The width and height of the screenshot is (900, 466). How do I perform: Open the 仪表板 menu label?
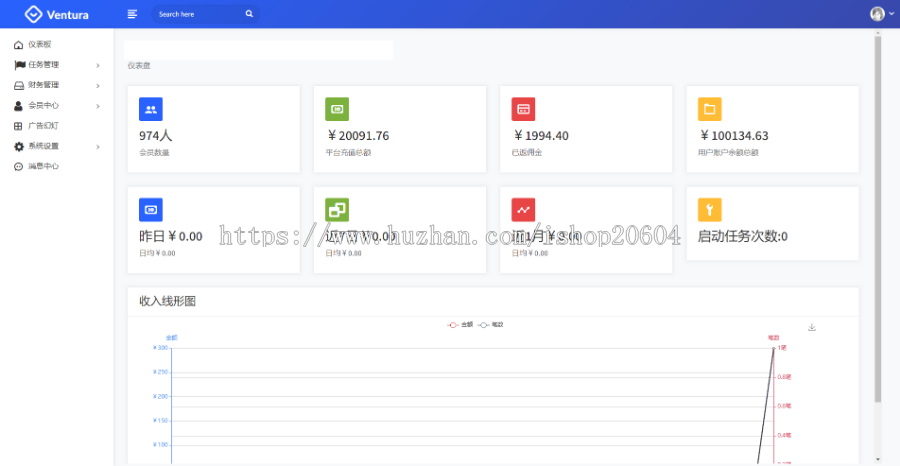(40, 44)
